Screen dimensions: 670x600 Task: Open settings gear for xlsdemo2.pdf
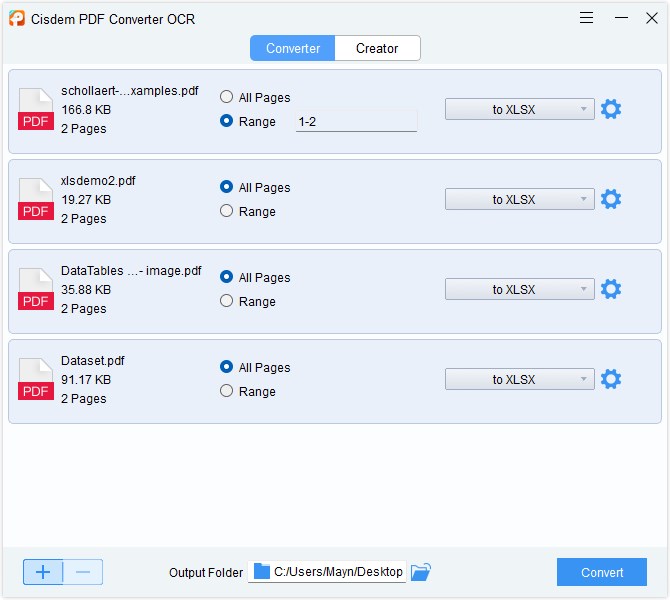click(611, 199)
